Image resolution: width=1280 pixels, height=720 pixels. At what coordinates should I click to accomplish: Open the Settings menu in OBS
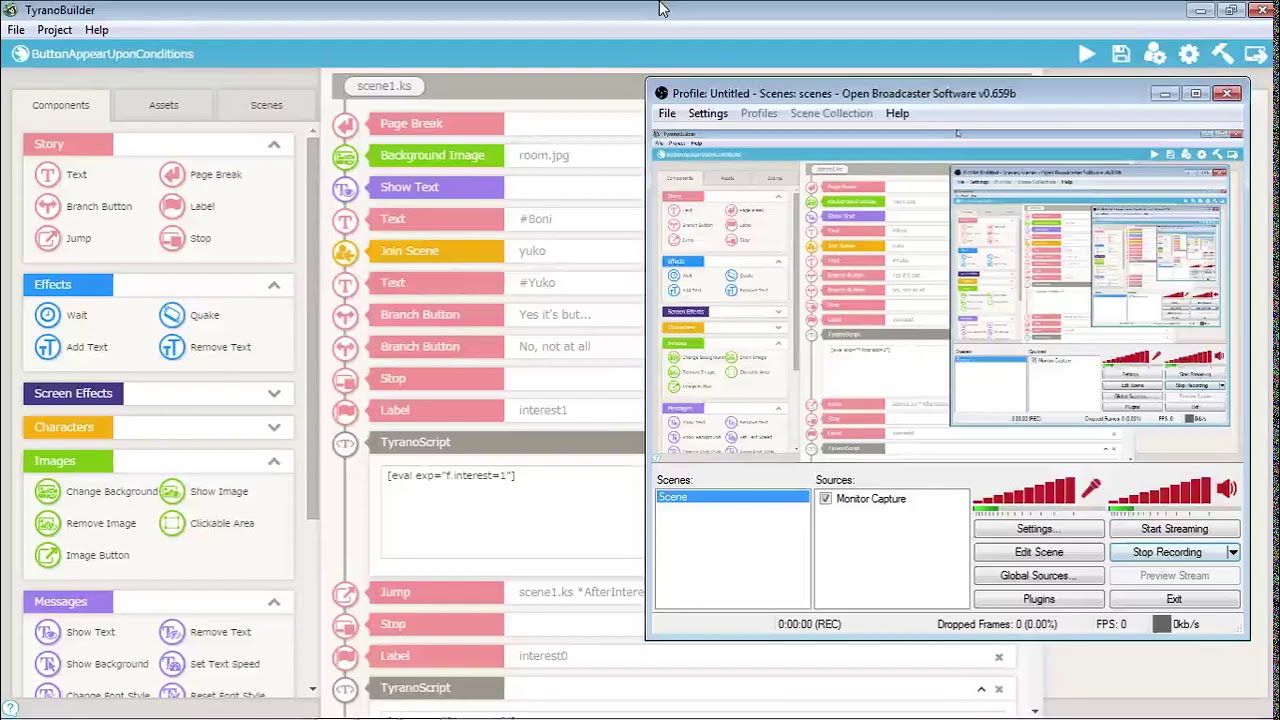tap(708, 114)
